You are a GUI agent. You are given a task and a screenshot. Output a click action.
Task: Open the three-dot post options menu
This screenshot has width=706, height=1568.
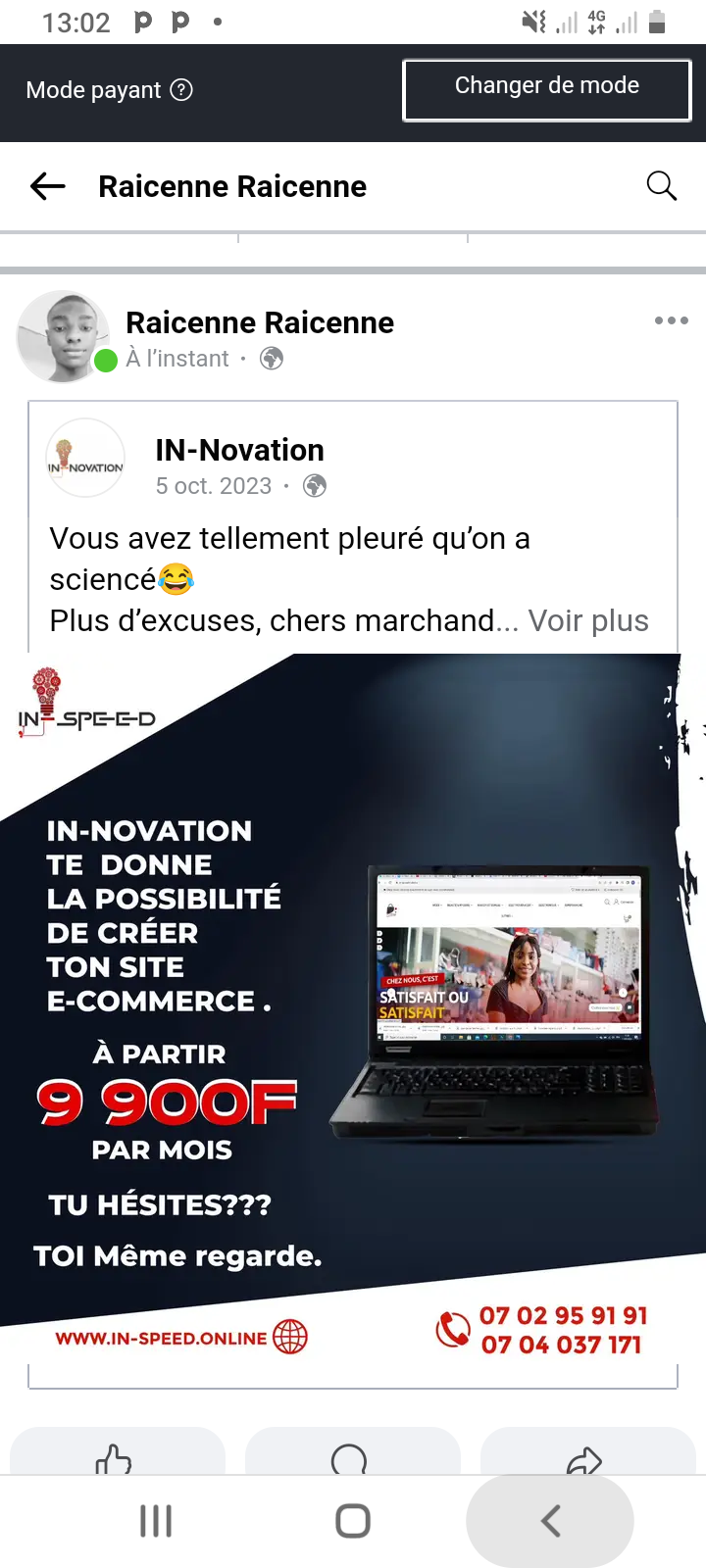click(x=672, y=320)
